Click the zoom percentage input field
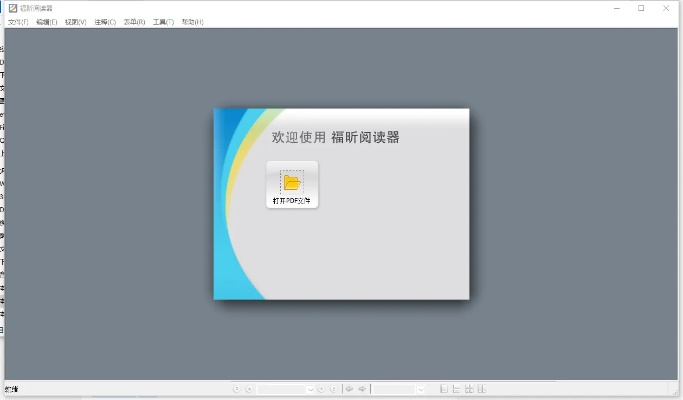Screen dimensions: 683x400 (x=394, y=389)
